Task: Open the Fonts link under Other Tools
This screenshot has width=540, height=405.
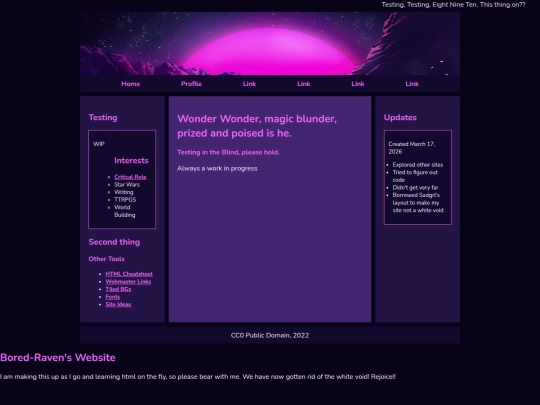Action: click(113, 297)
